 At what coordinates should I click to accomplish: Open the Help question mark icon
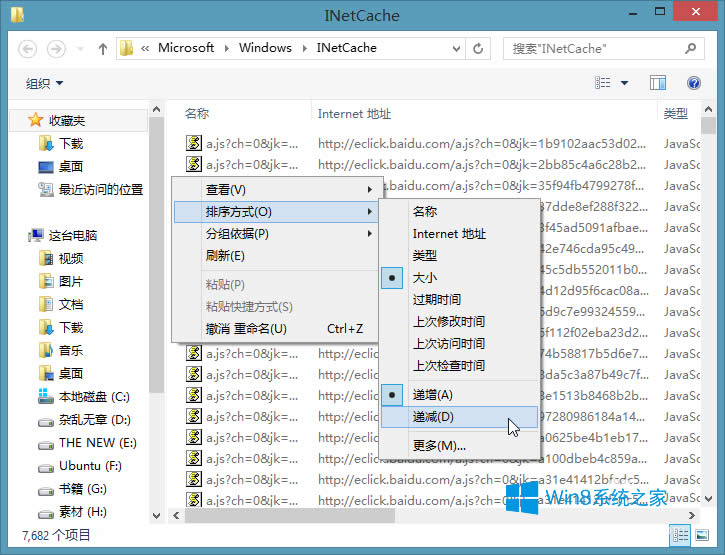[x=694, y=83]
